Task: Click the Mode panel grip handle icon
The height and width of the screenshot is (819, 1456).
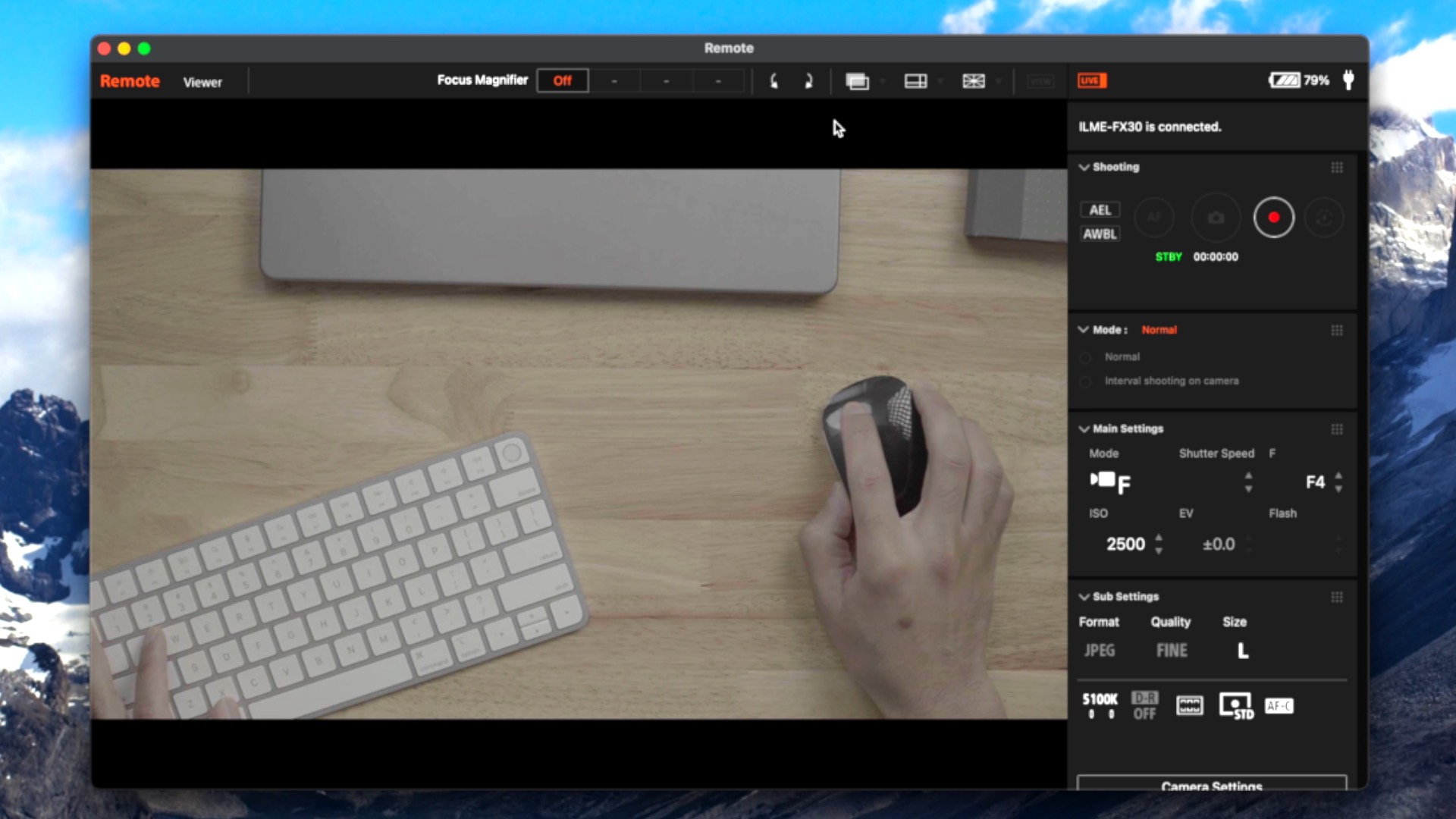Action: (1337, 331)
